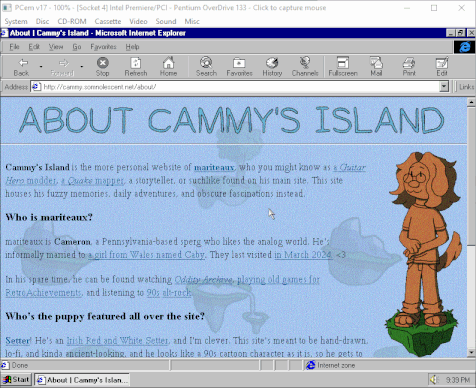Expand the Address bar dropdown
The image size is (476, 388).
pyautogui.click(x=444, y=87)
